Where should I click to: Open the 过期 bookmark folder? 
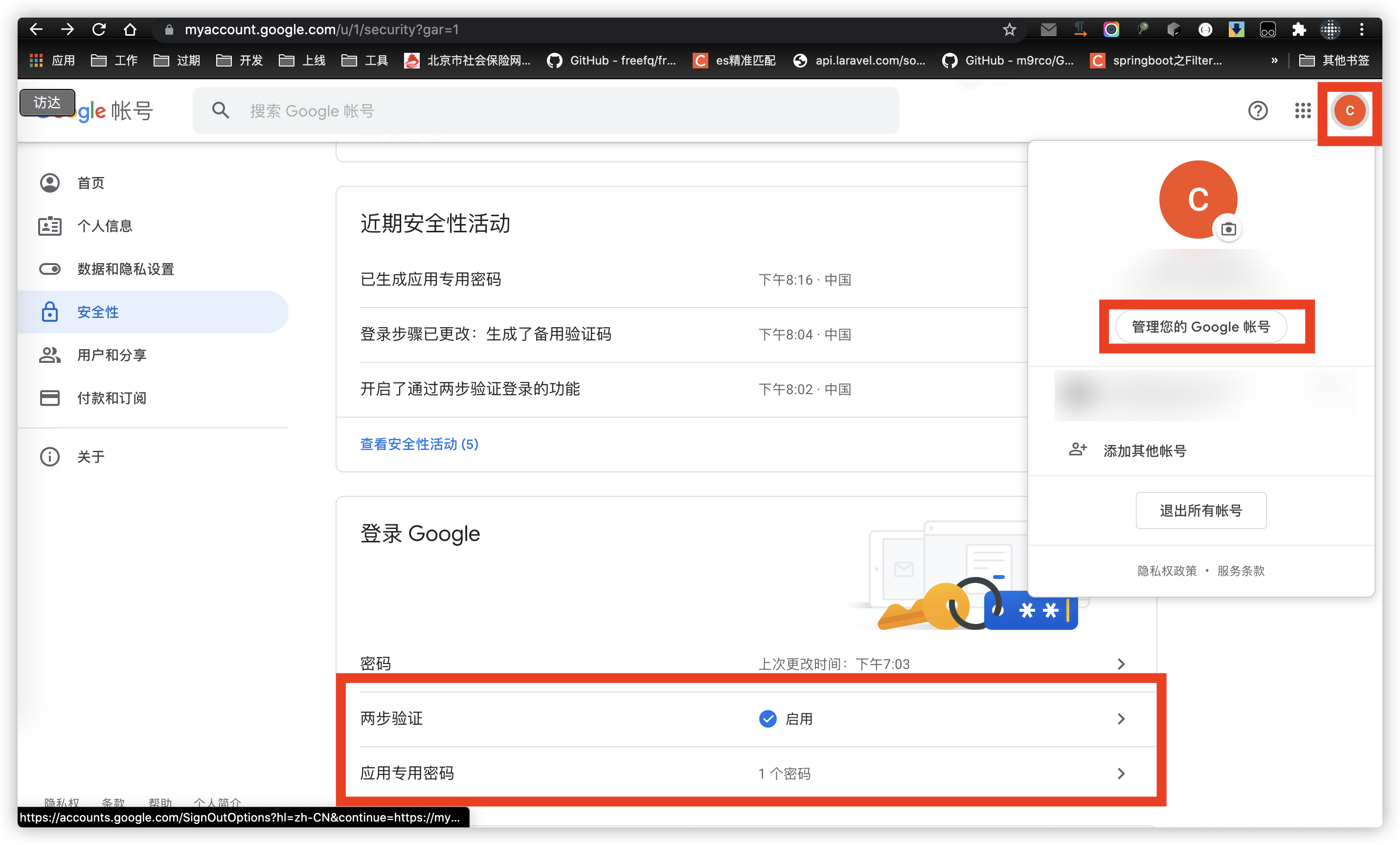[x=177, y=60]
